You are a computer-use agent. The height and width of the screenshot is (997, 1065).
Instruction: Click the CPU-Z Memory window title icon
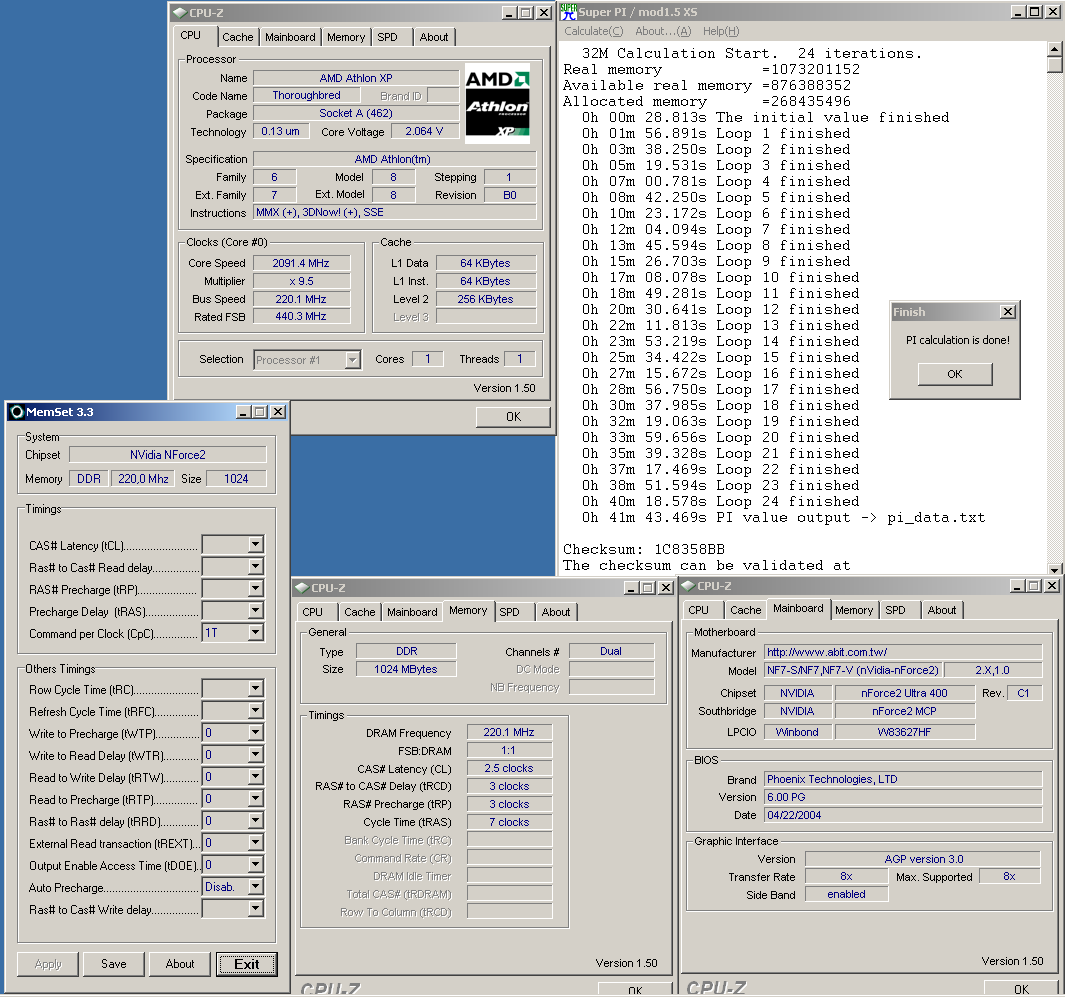(x=302, y=587)
